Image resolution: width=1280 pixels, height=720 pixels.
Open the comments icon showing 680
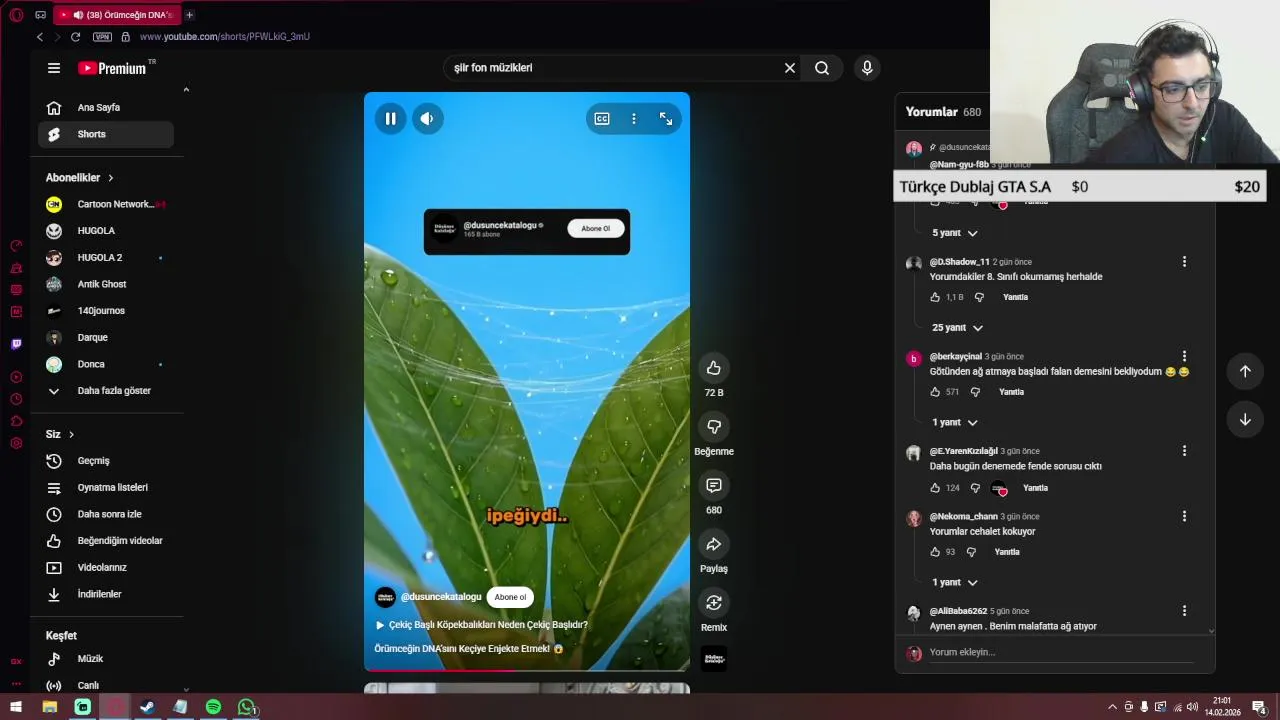point(714,485)
